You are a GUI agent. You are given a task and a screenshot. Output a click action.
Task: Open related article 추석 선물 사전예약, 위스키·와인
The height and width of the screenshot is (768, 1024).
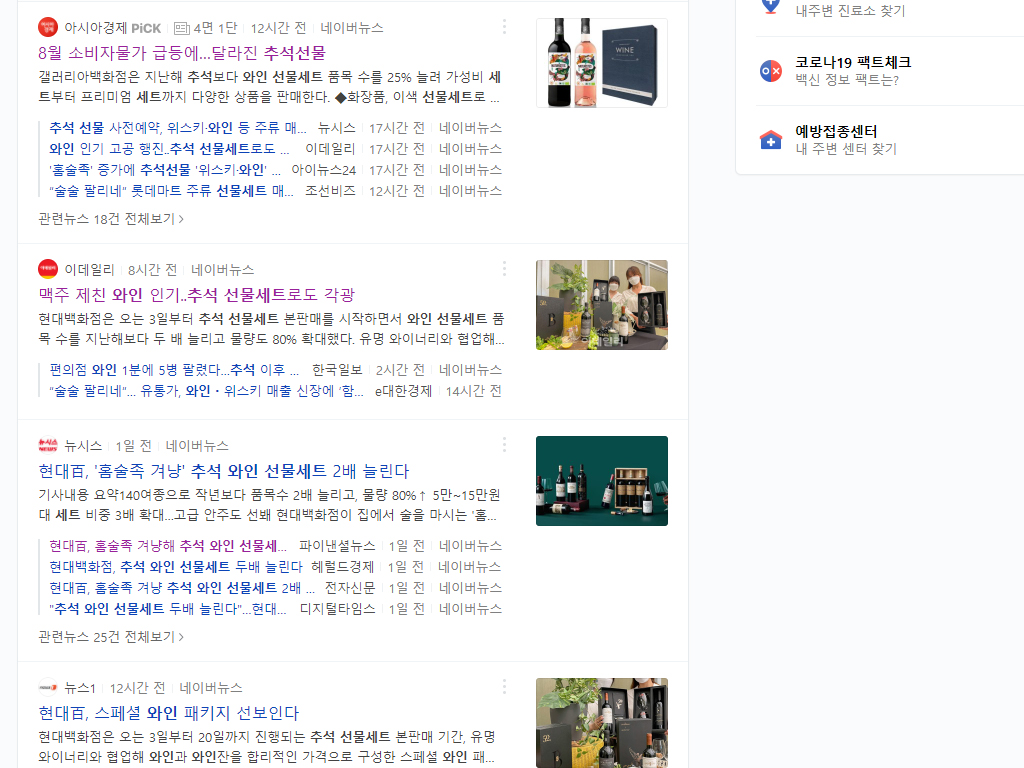[x=178, y=127]
